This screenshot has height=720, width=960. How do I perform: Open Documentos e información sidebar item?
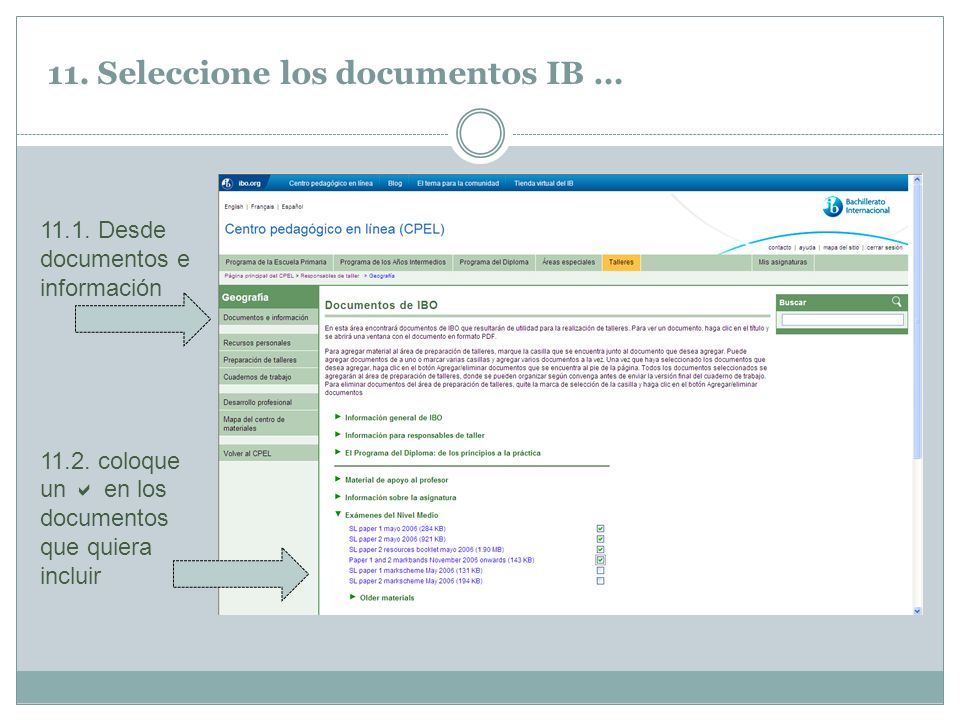269,317
